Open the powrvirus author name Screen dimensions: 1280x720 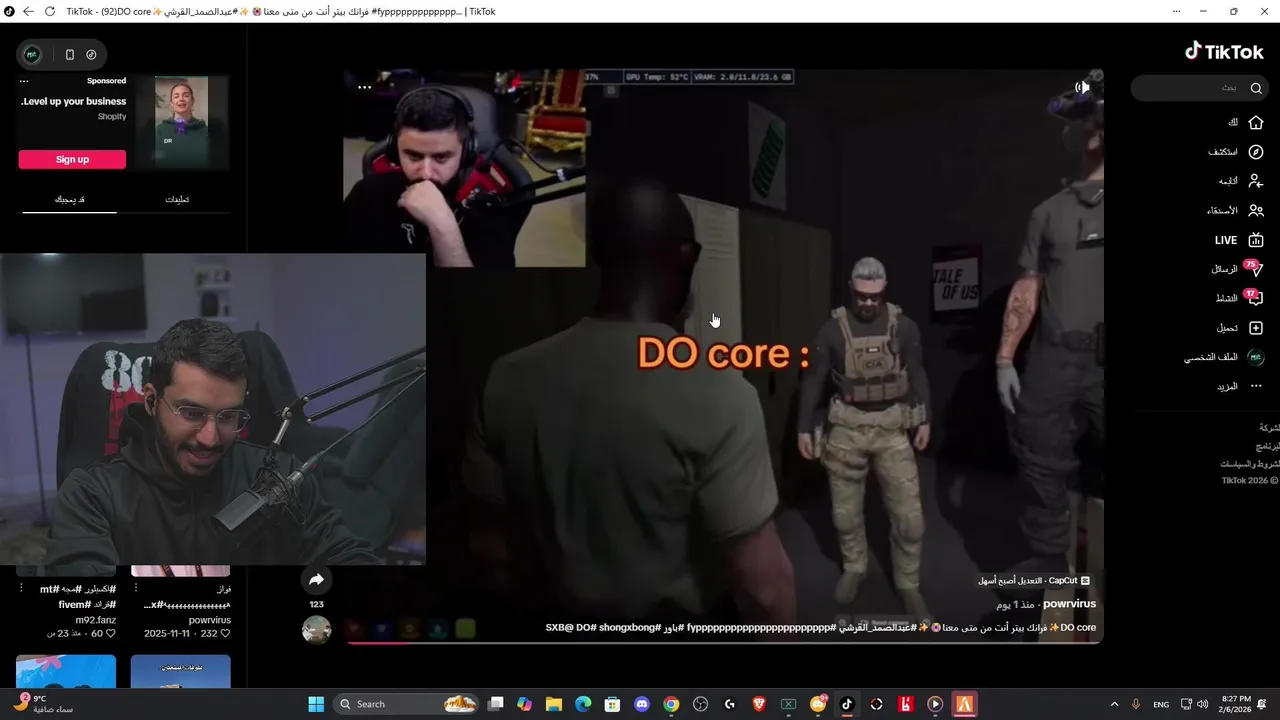click(1069, 604)
